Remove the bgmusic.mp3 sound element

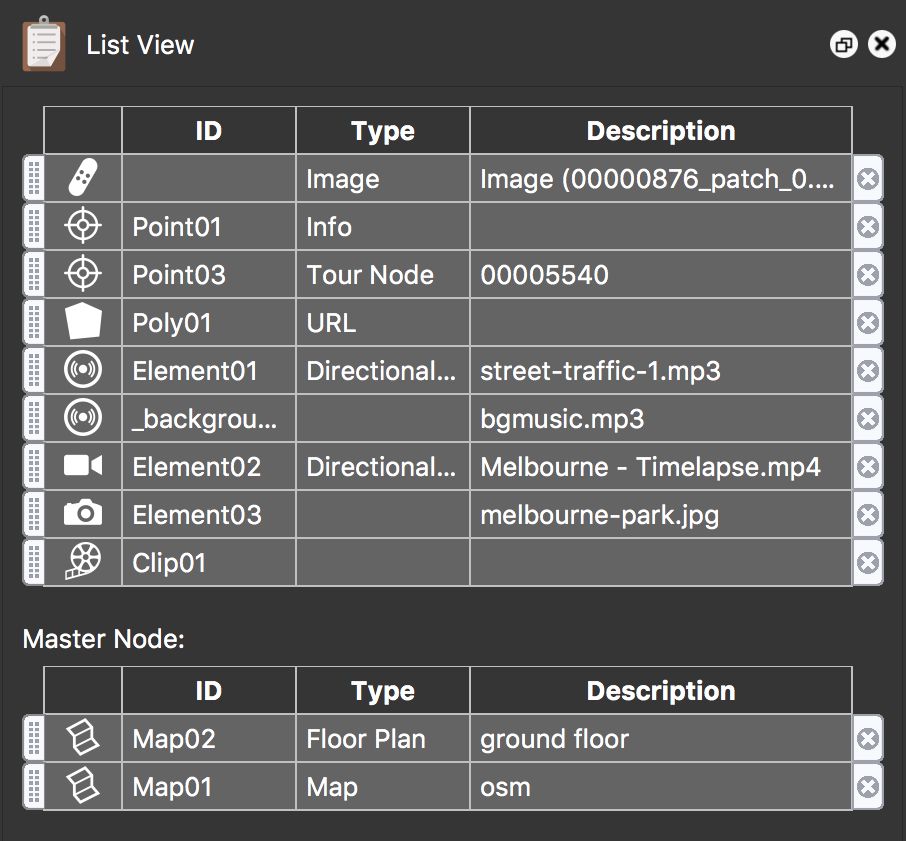(x=866, y=418)
